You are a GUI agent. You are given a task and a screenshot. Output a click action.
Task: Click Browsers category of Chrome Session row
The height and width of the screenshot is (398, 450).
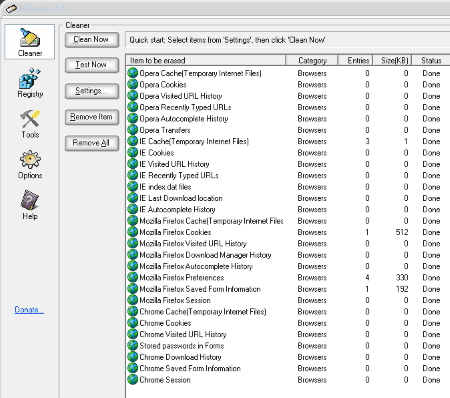312,380
